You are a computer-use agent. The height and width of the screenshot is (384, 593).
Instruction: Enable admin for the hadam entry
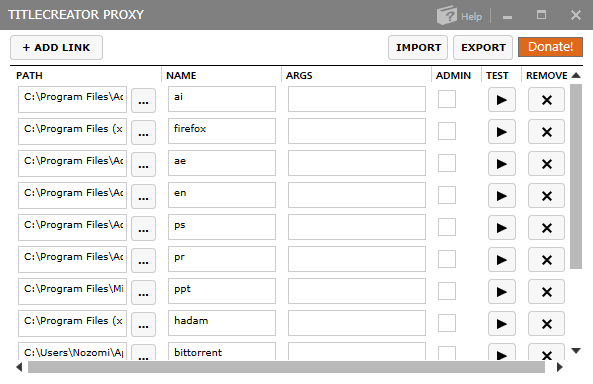click(447, 323)
